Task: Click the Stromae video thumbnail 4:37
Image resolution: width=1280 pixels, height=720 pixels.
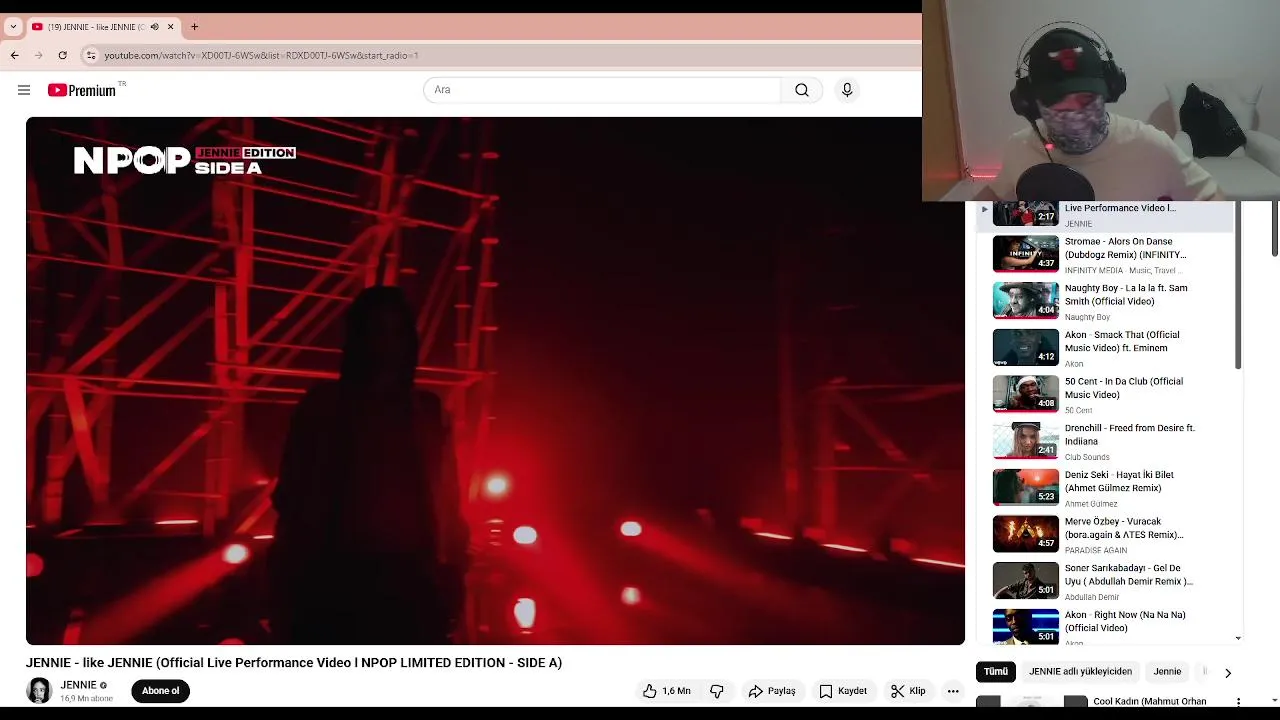Action: (1025, 254)
